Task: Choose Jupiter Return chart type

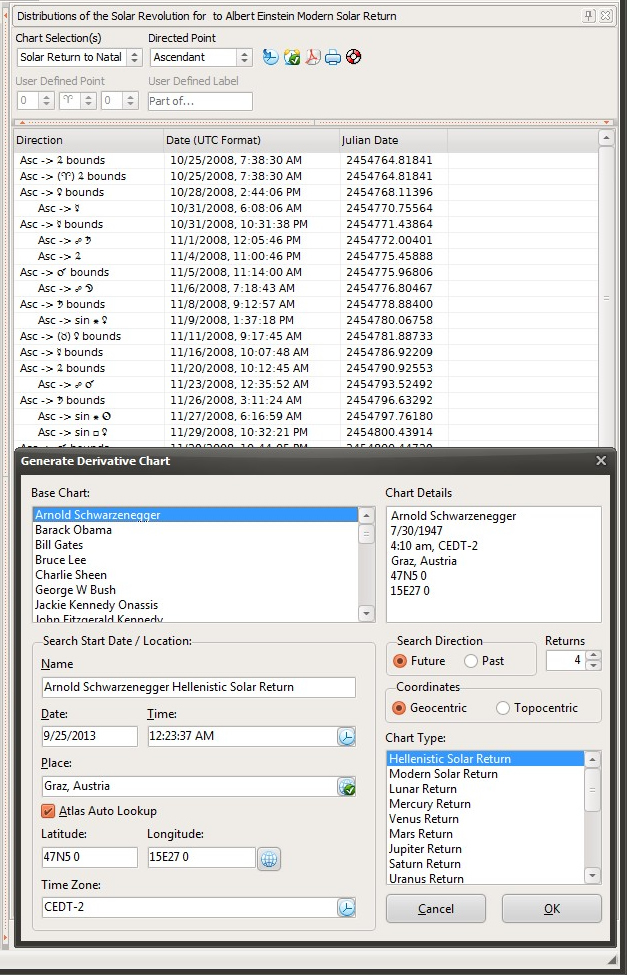Action: pyautogui.click(x=485, y=849)
